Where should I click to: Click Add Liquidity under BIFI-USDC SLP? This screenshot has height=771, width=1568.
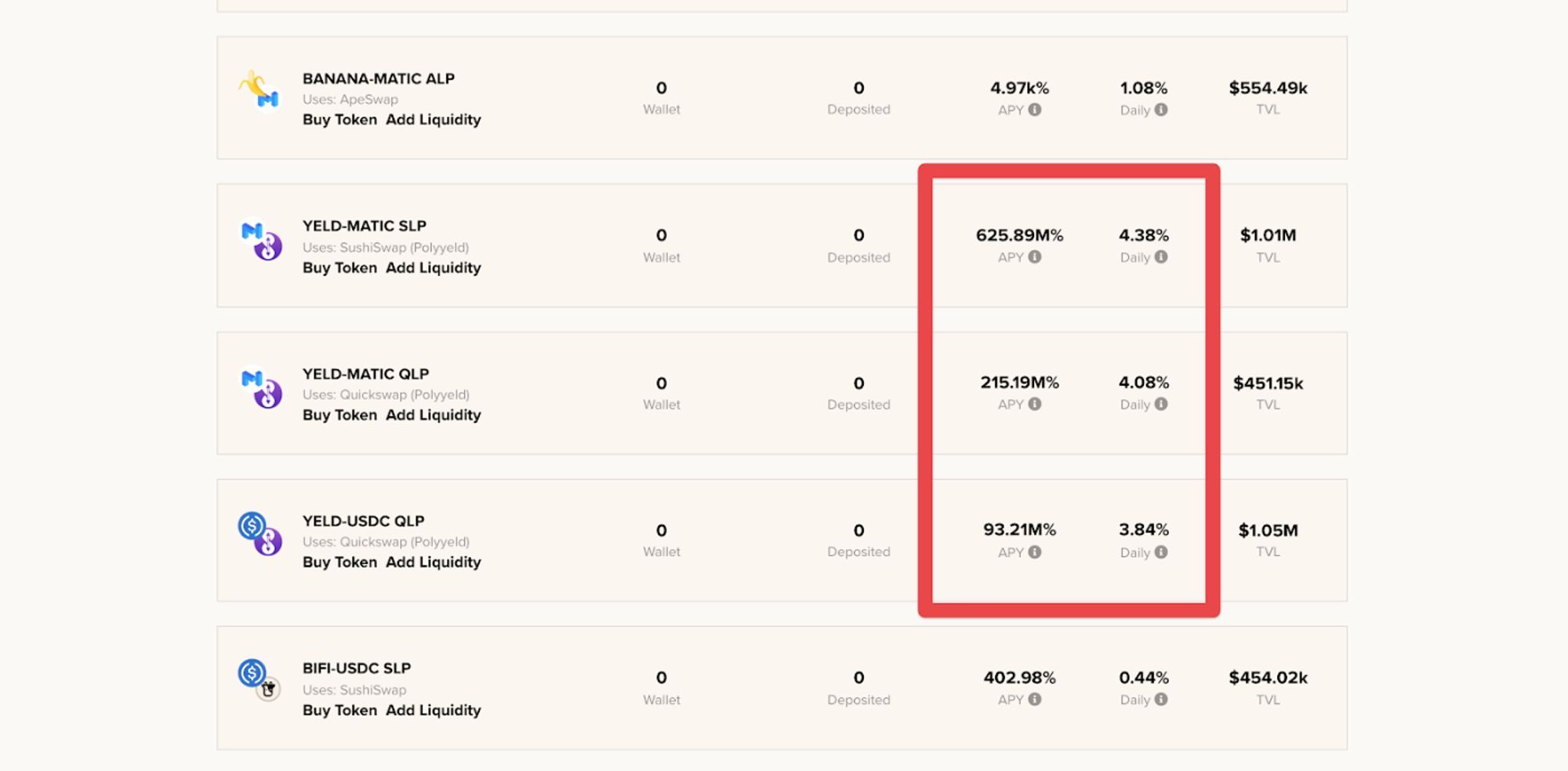point(433,710)
